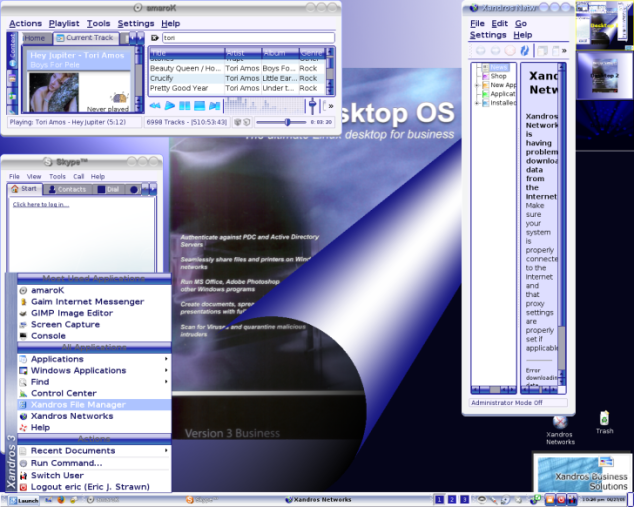
Task: Choose Run Command from the Launch menu
Action: click(94, 463)
